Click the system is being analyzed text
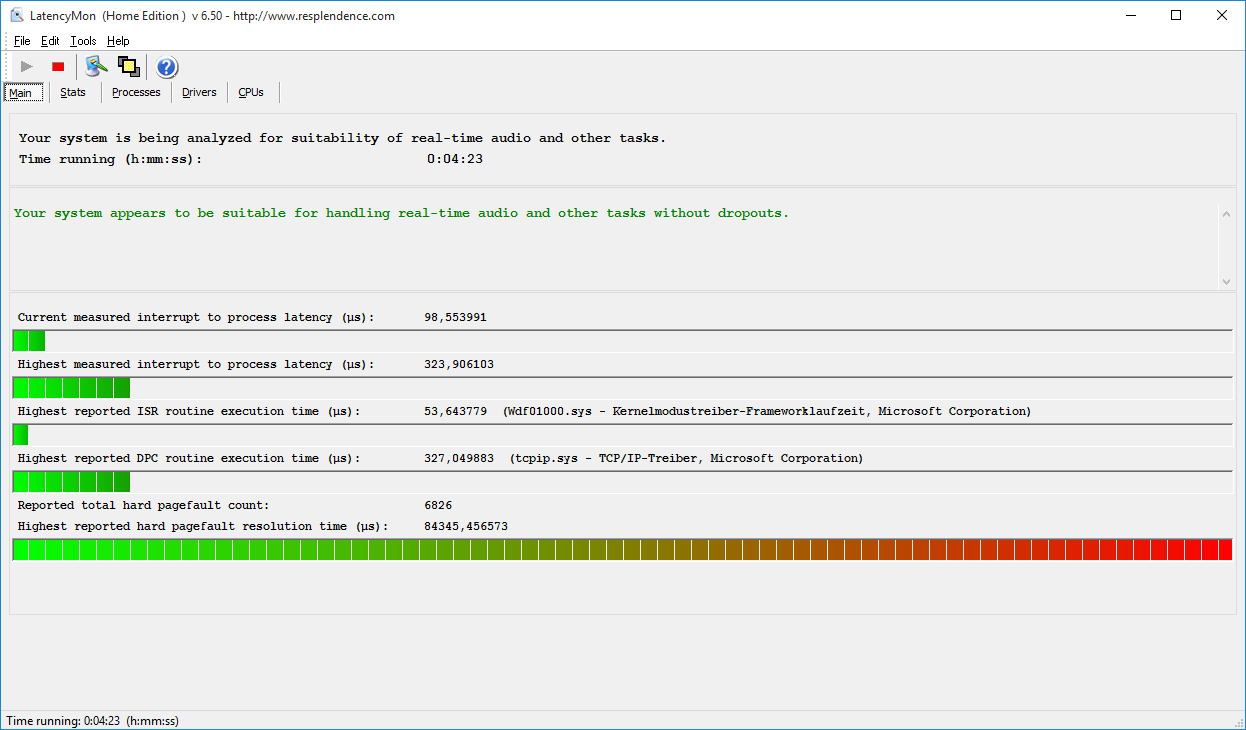The height and width of the screenshot is (730, 1246). pos(342,138)
